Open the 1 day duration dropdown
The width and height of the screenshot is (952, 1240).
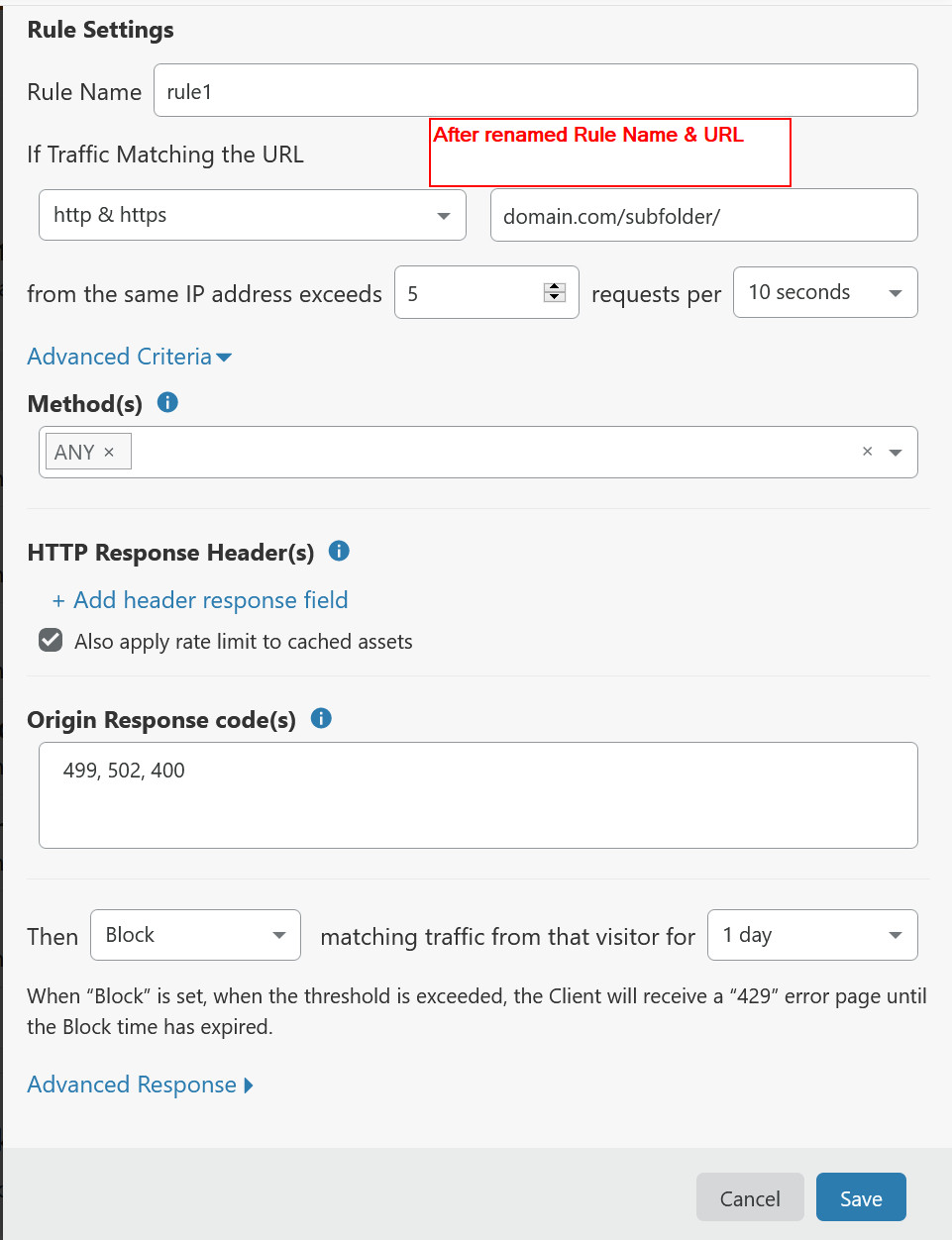tap(811, 935)
